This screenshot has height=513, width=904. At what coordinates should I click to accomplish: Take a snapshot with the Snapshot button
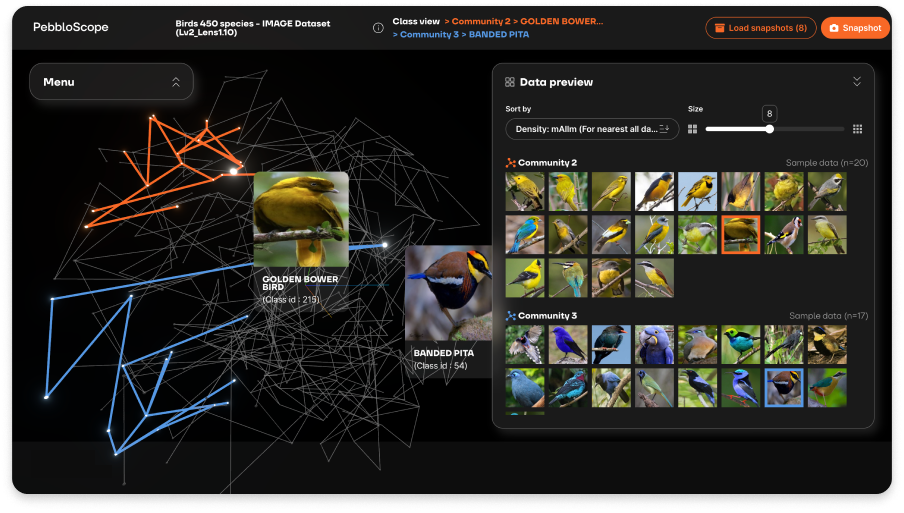click(x=855, y=28)
